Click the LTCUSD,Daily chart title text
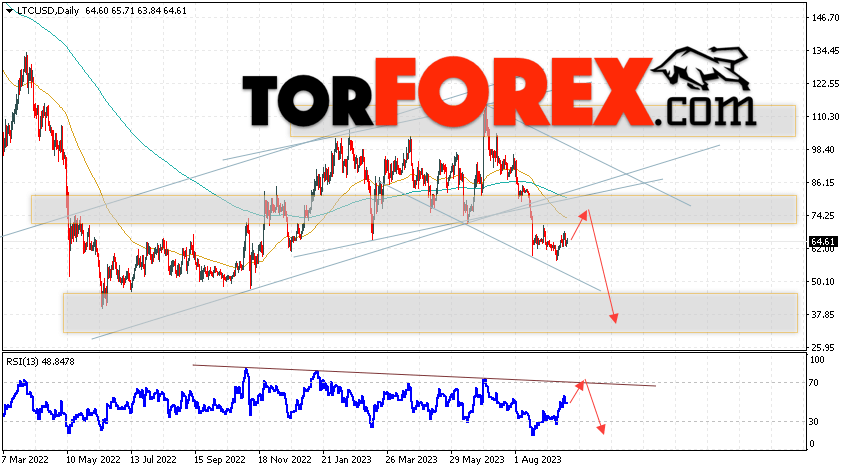The image size is (846, 471). (x=48, y=10)
